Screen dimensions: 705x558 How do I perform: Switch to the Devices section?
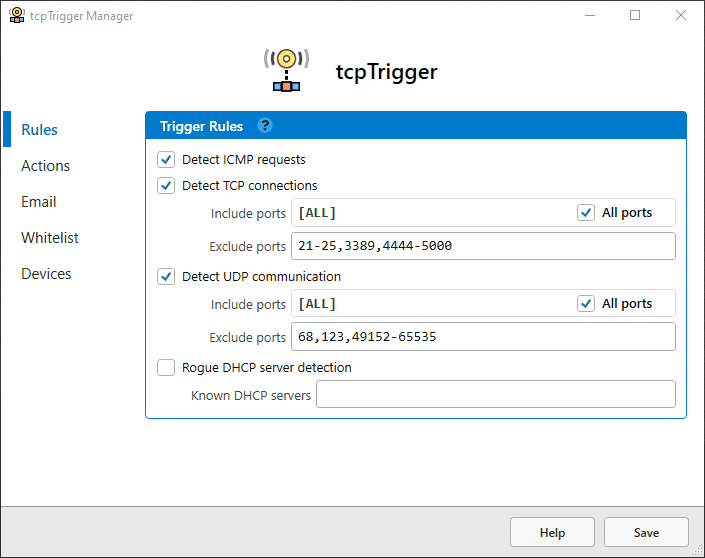[x=46, y=273]
